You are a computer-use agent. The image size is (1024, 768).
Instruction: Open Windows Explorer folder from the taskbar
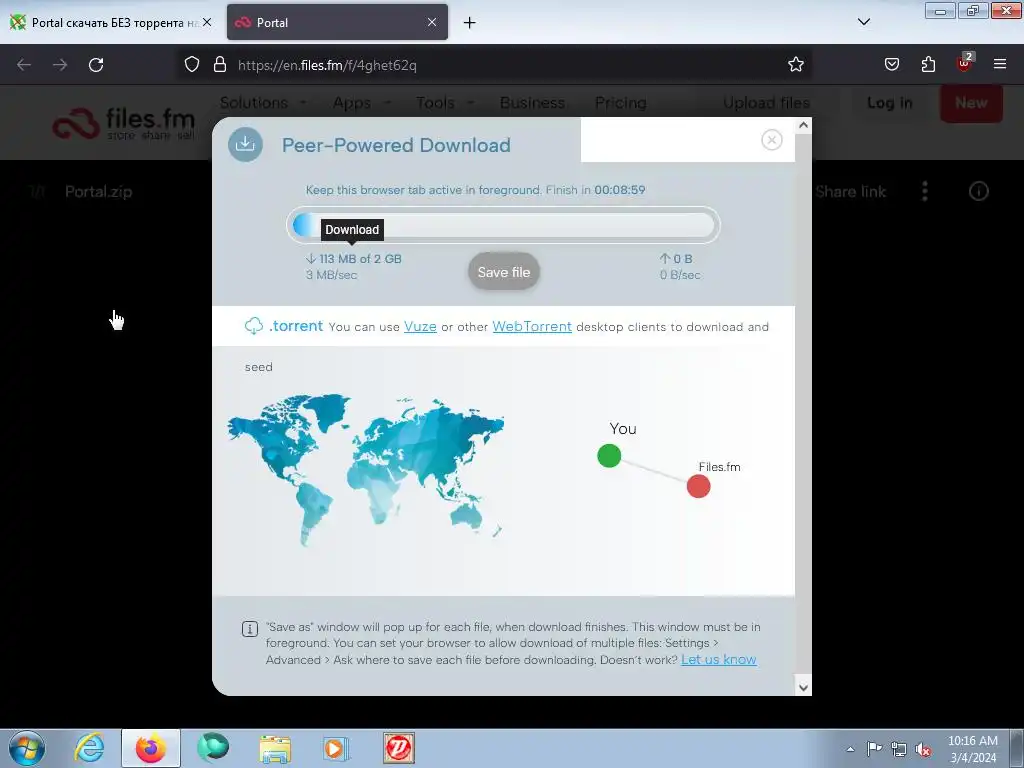click(x=275, y=748)
